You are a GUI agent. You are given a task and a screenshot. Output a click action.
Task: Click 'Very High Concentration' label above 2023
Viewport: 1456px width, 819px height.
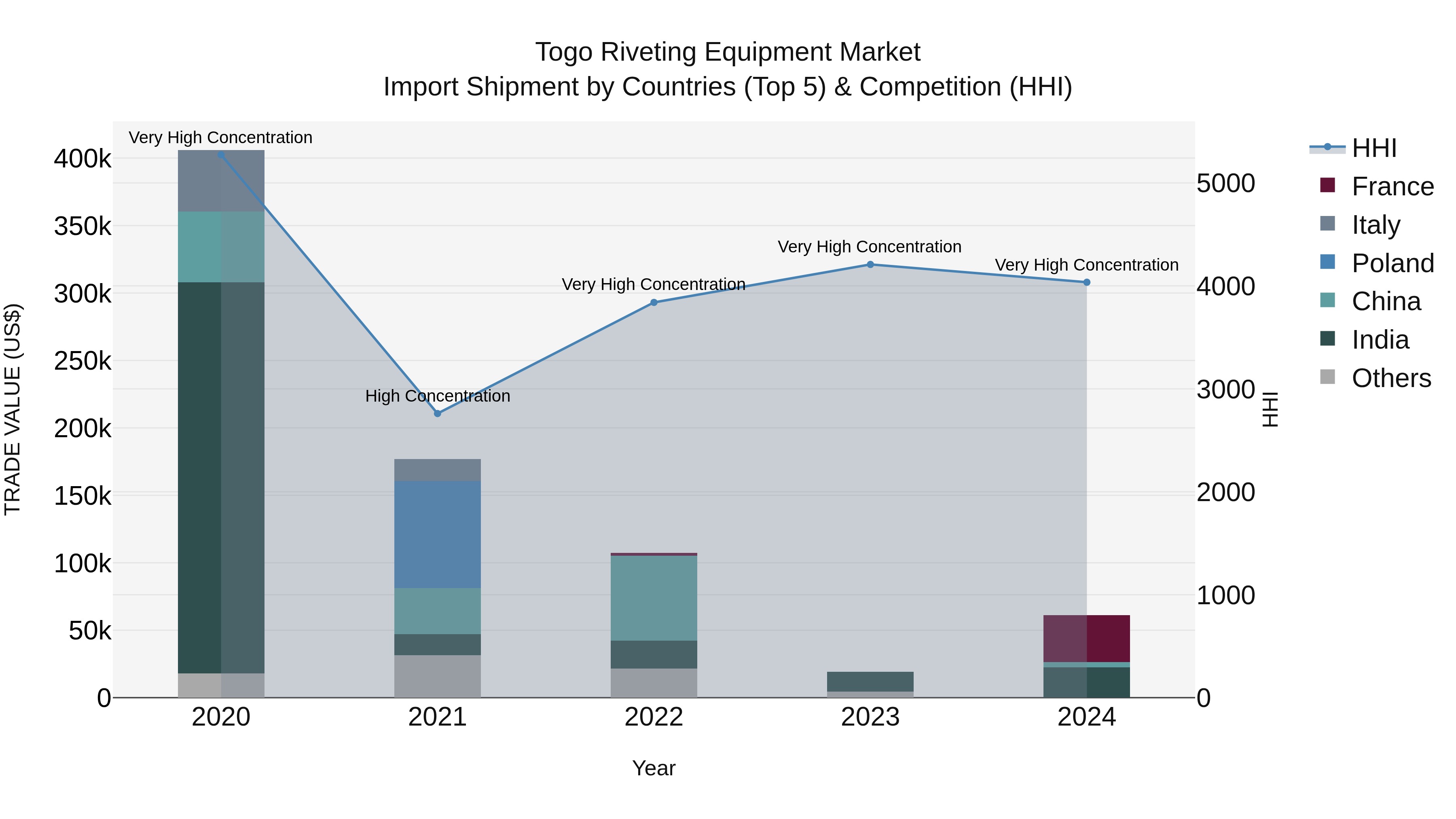(x=869, y=247)
